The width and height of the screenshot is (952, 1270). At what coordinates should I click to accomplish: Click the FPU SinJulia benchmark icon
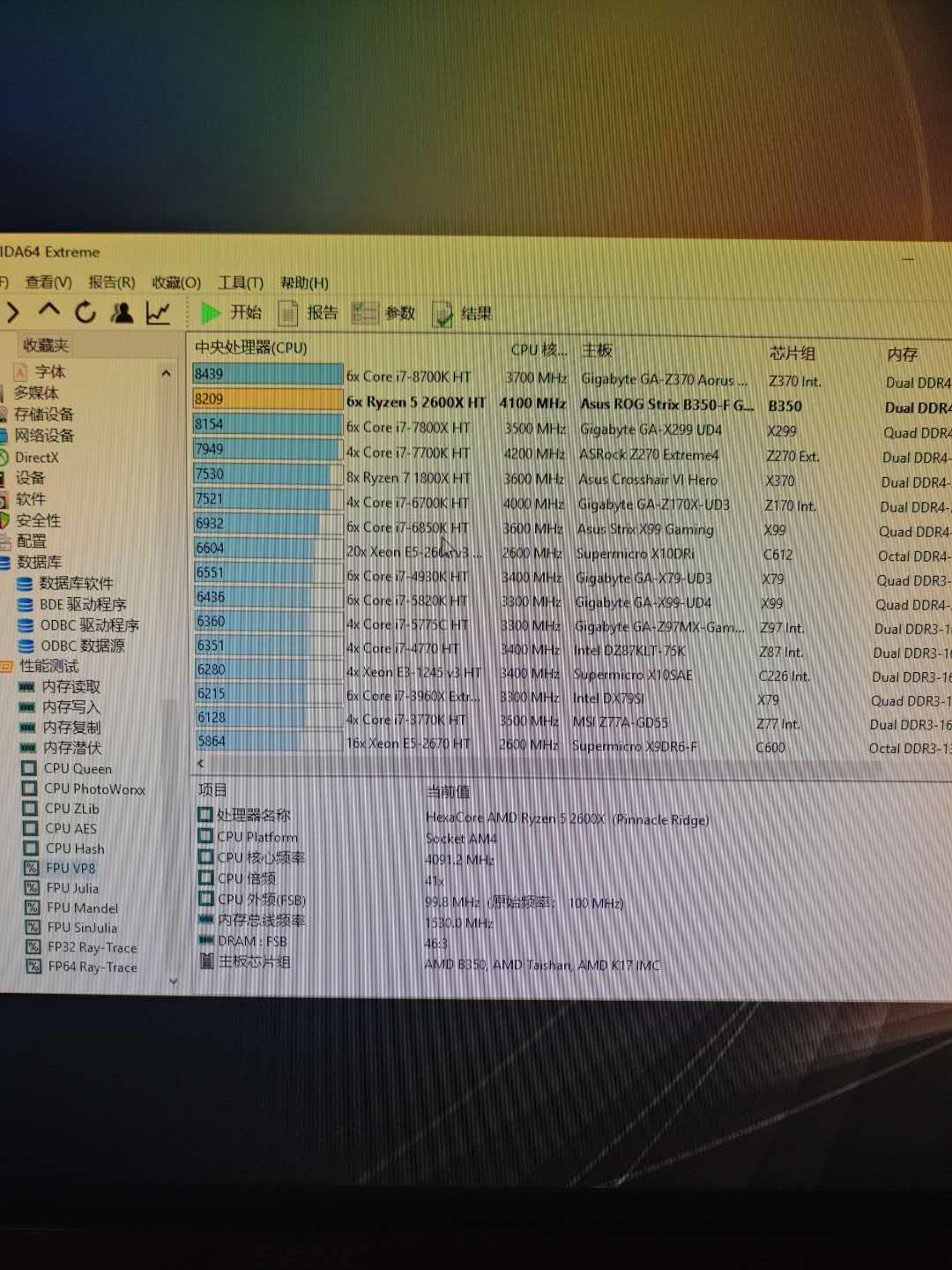(x=33, y=927)
